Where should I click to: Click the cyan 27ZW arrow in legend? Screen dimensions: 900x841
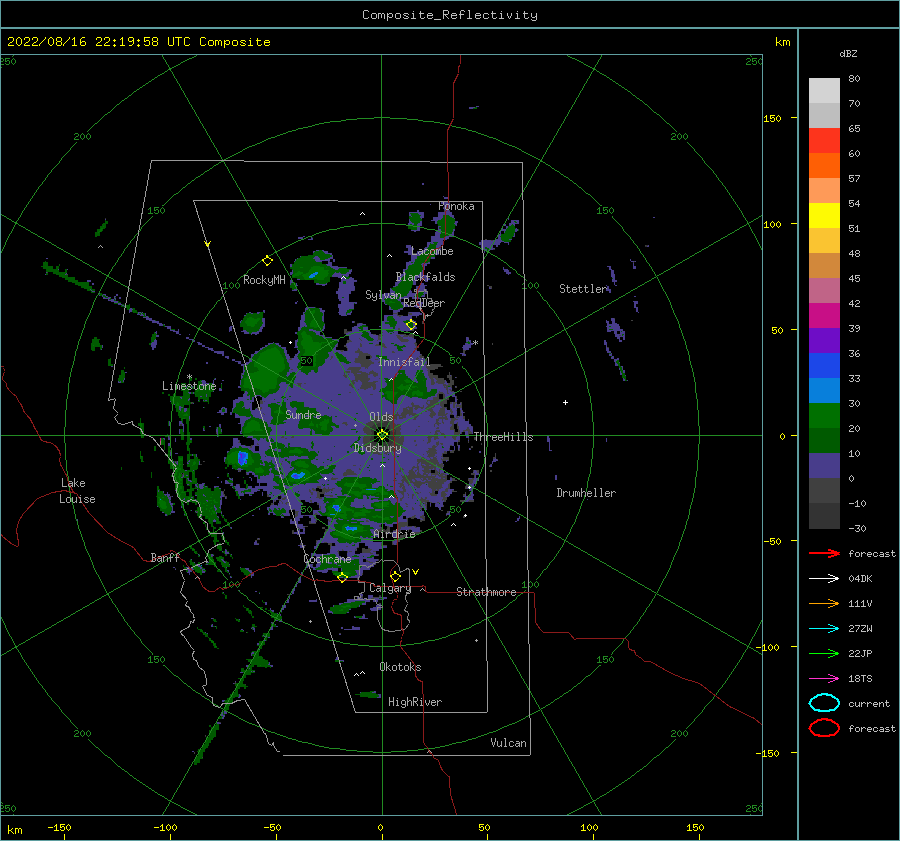coord(824,629)
